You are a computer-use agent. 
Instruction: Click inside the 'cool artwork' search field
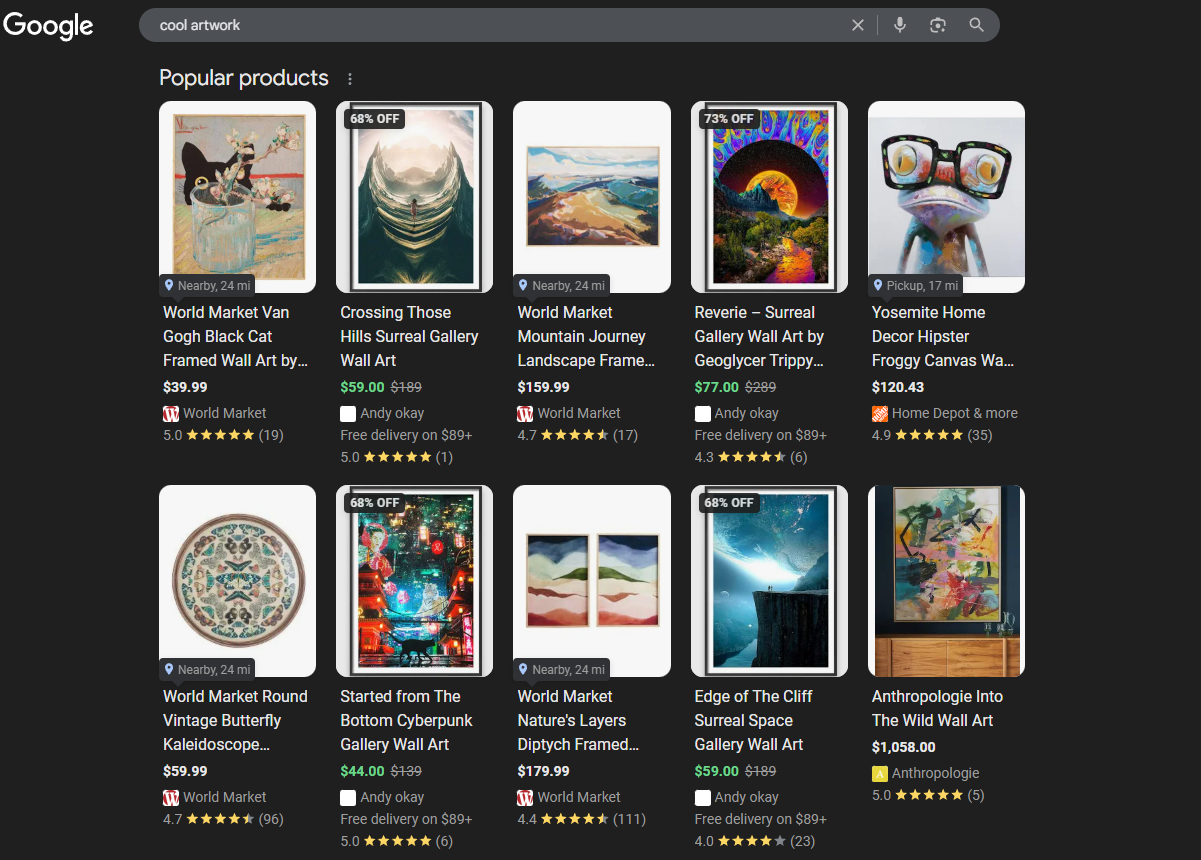coord(500,25)
